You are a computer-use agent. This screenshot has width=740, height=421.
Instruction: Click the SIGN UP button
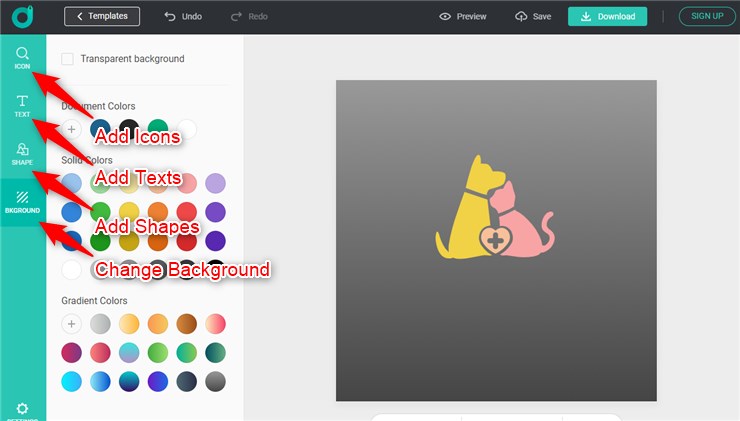[x=706, y=16]
